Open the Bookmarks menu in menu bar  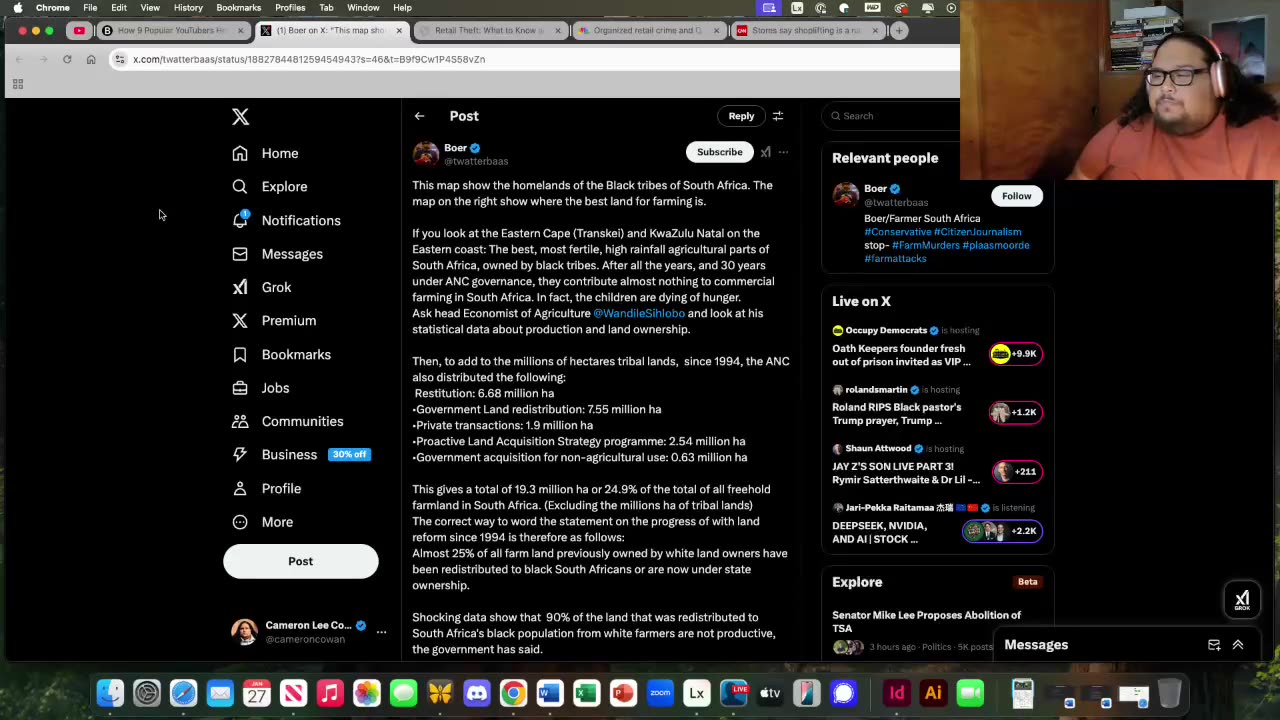[239, 7]
